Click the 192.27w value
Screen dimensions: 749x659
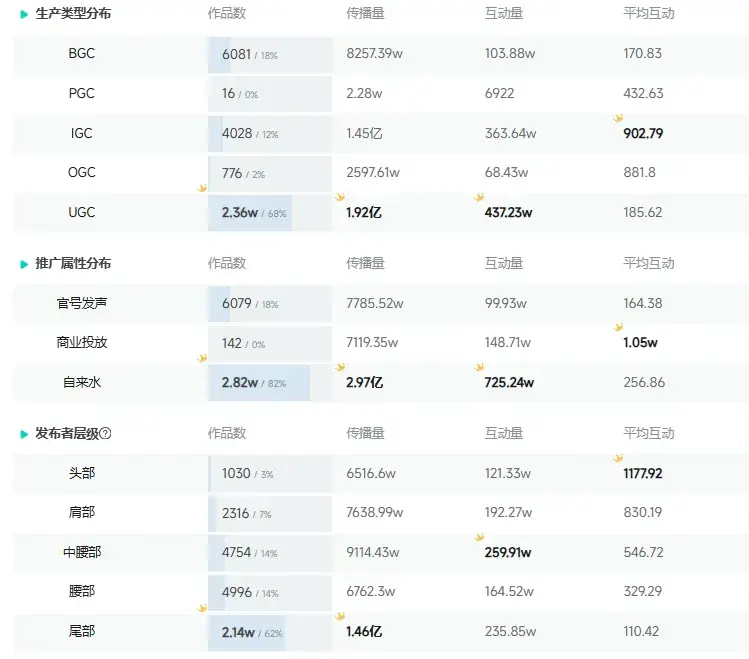coord(508,512)
